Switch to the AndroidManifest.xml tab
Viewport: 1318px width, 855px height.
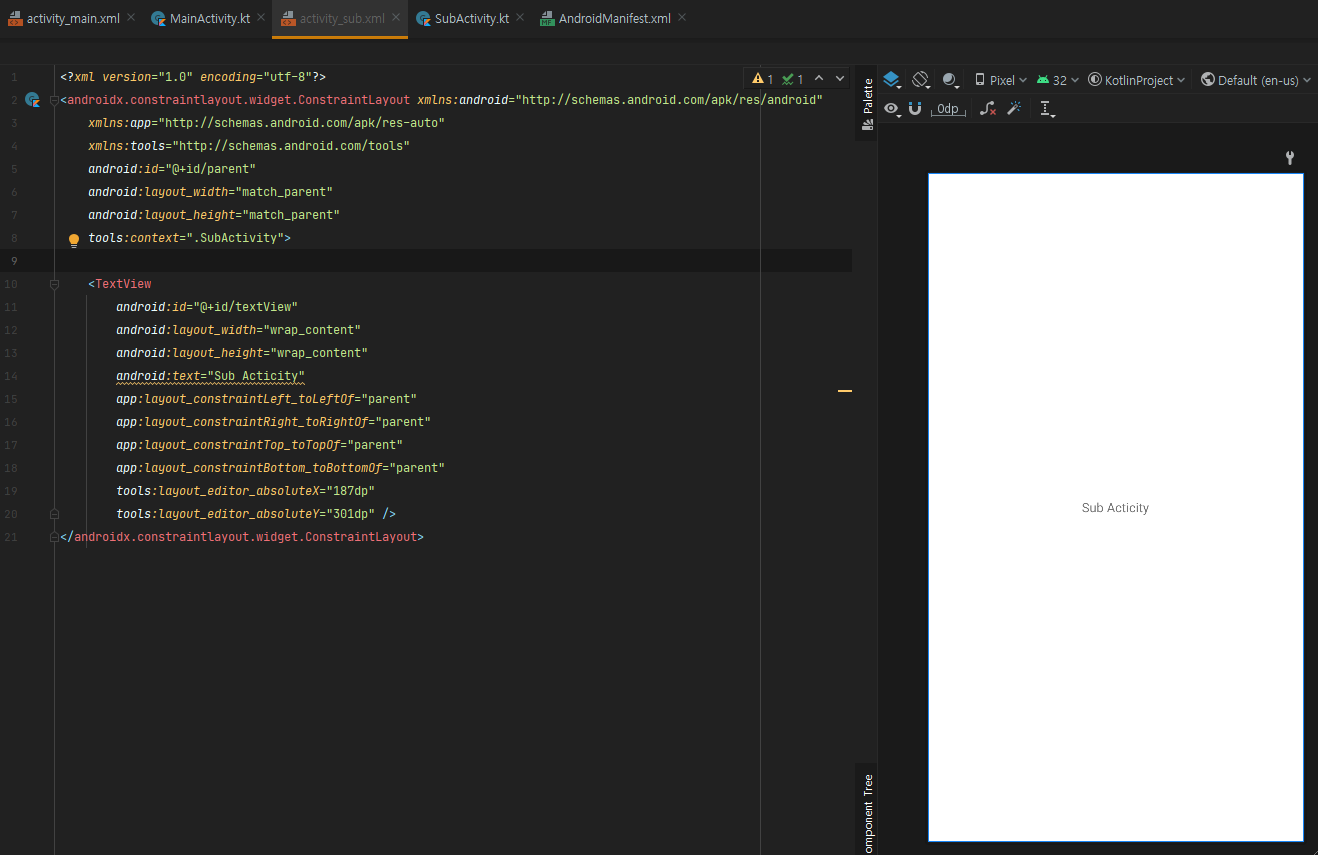(x=614, y=19)
